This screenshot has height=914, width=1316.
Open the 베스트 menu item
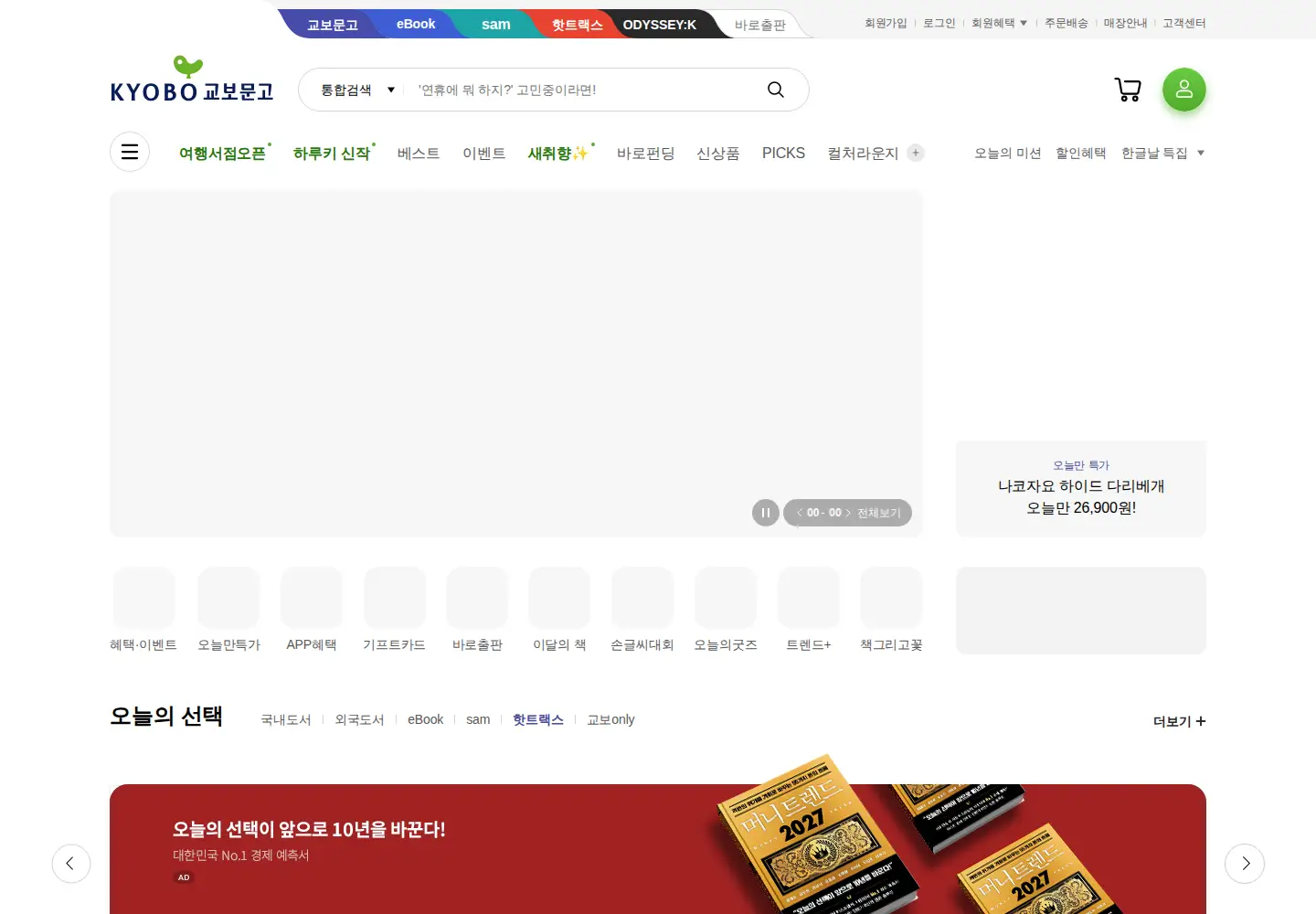[x=419, y=153]
